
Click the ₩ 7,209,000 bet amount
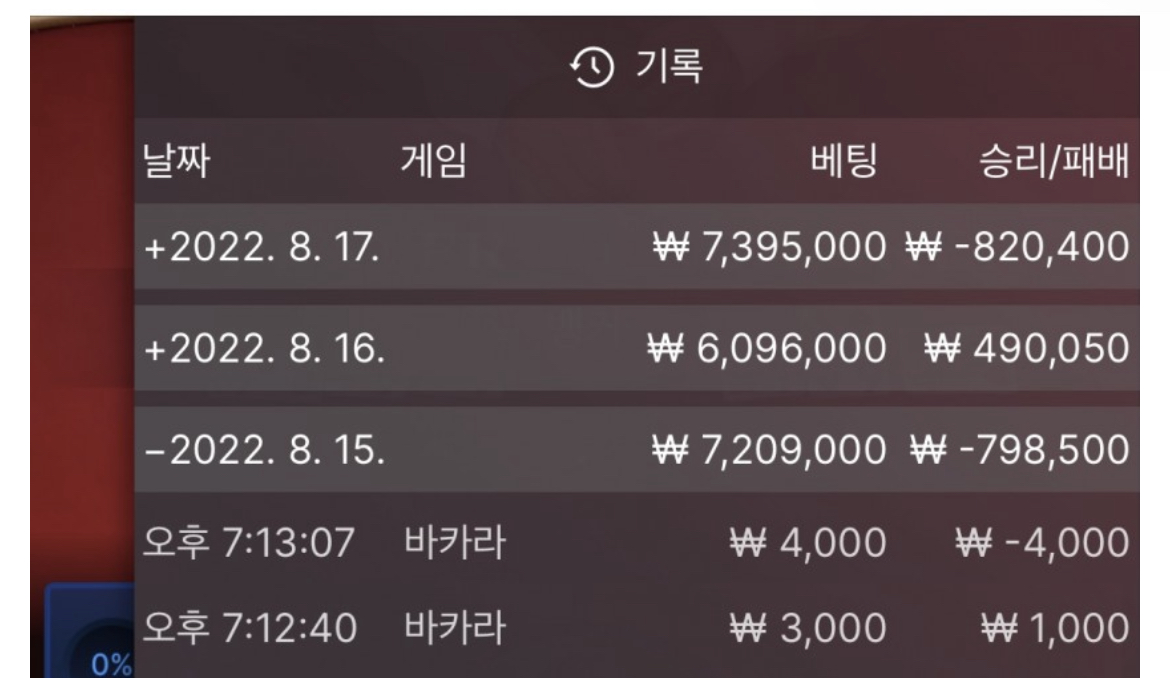[x=769, y=450]
